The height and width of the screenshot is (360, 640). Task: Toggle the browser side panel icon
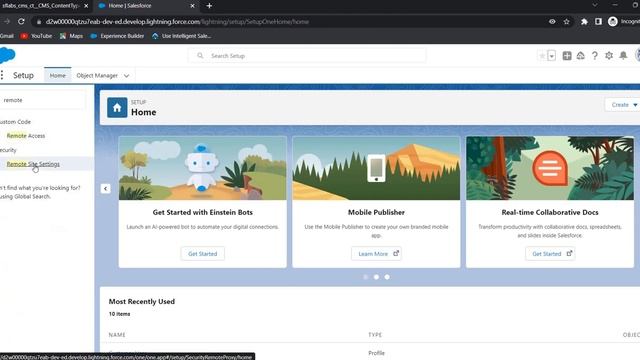click(x=598, y=22)
